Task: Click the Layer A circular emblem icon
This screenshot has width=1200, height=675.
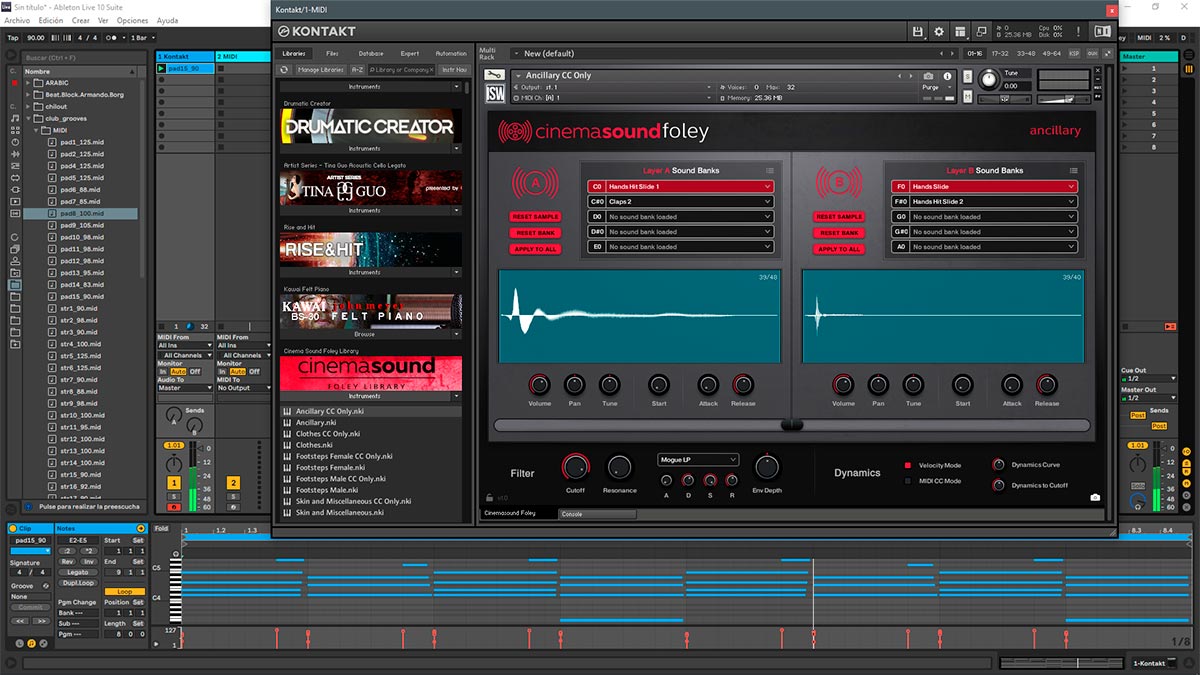Action: tap(535, 183)
